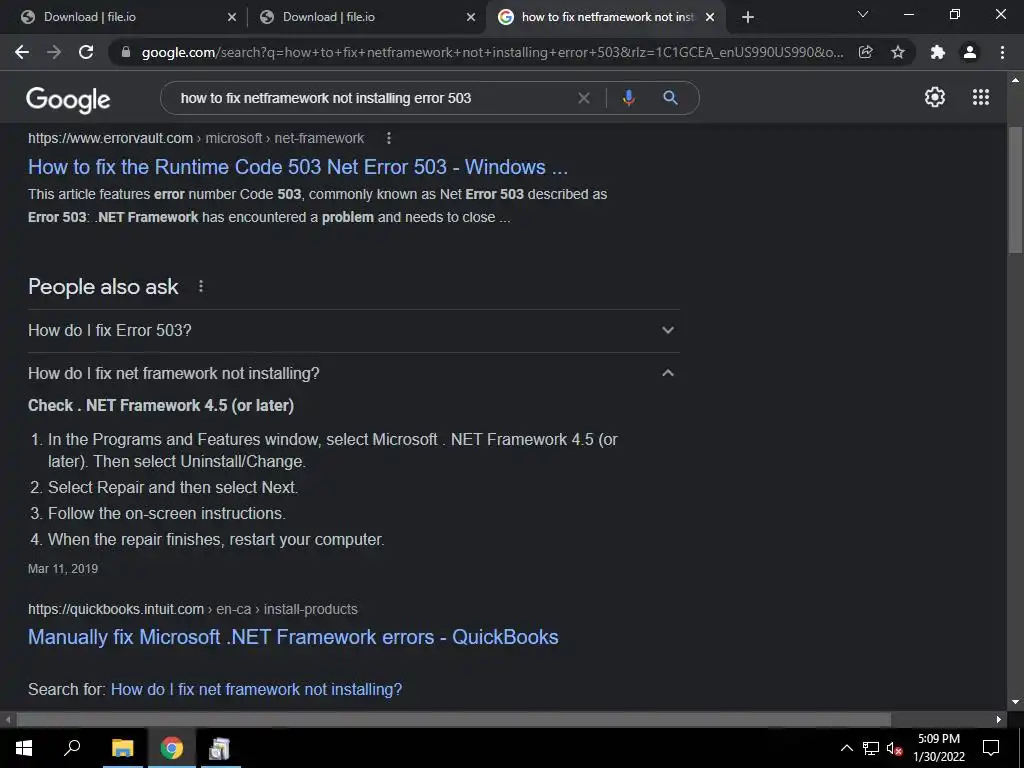Viewport: 1024px width, 768px height.
Task: Open Manually fix .NET Framework errors QuickBooks
Action: (293, 637)
